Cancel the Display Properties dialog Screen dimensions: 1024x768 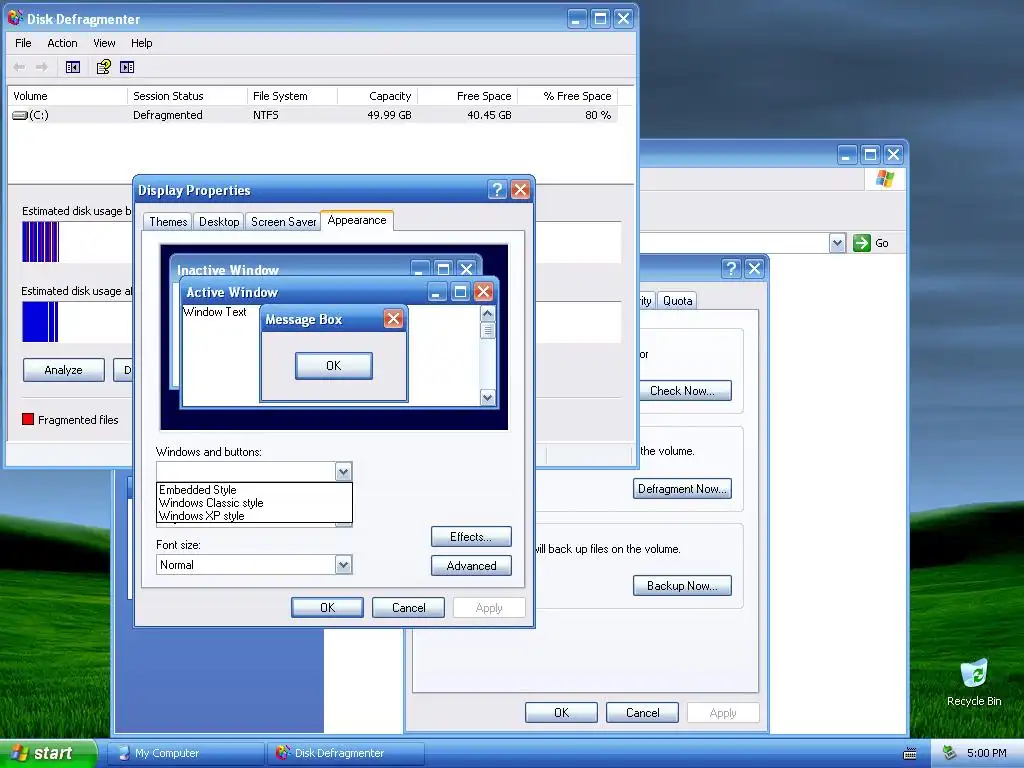408,607
